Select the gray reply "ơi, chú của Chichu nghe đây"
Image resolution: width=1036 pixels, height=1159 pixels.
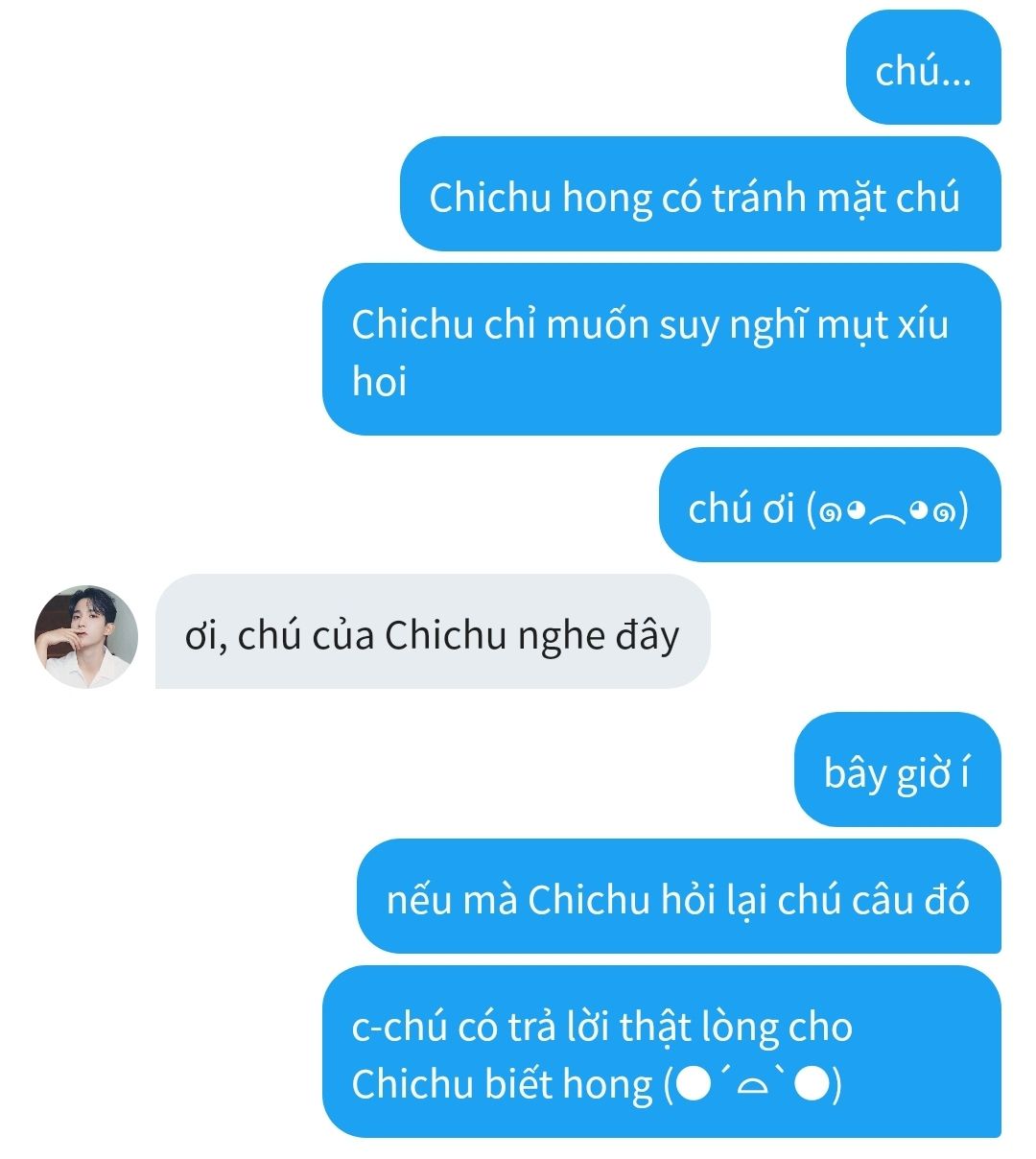click(433, 631)
